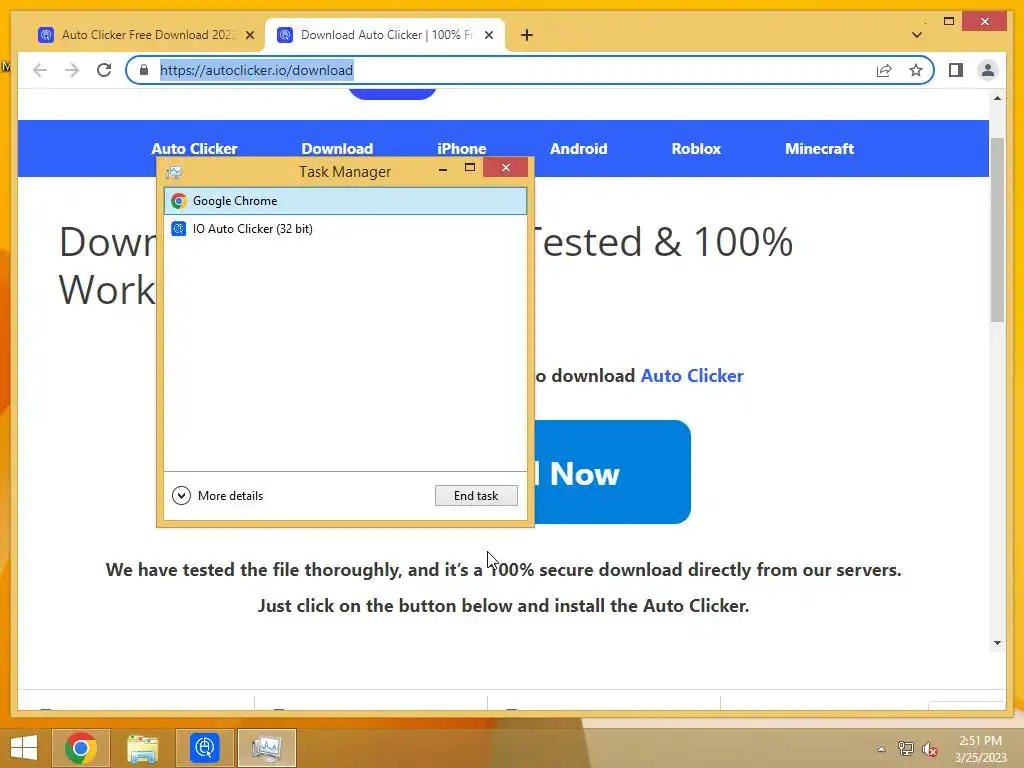The height and width of the screenshot is (768, 1024).
Task: Expand More details in Task Manager
Action: pos(217,496)
